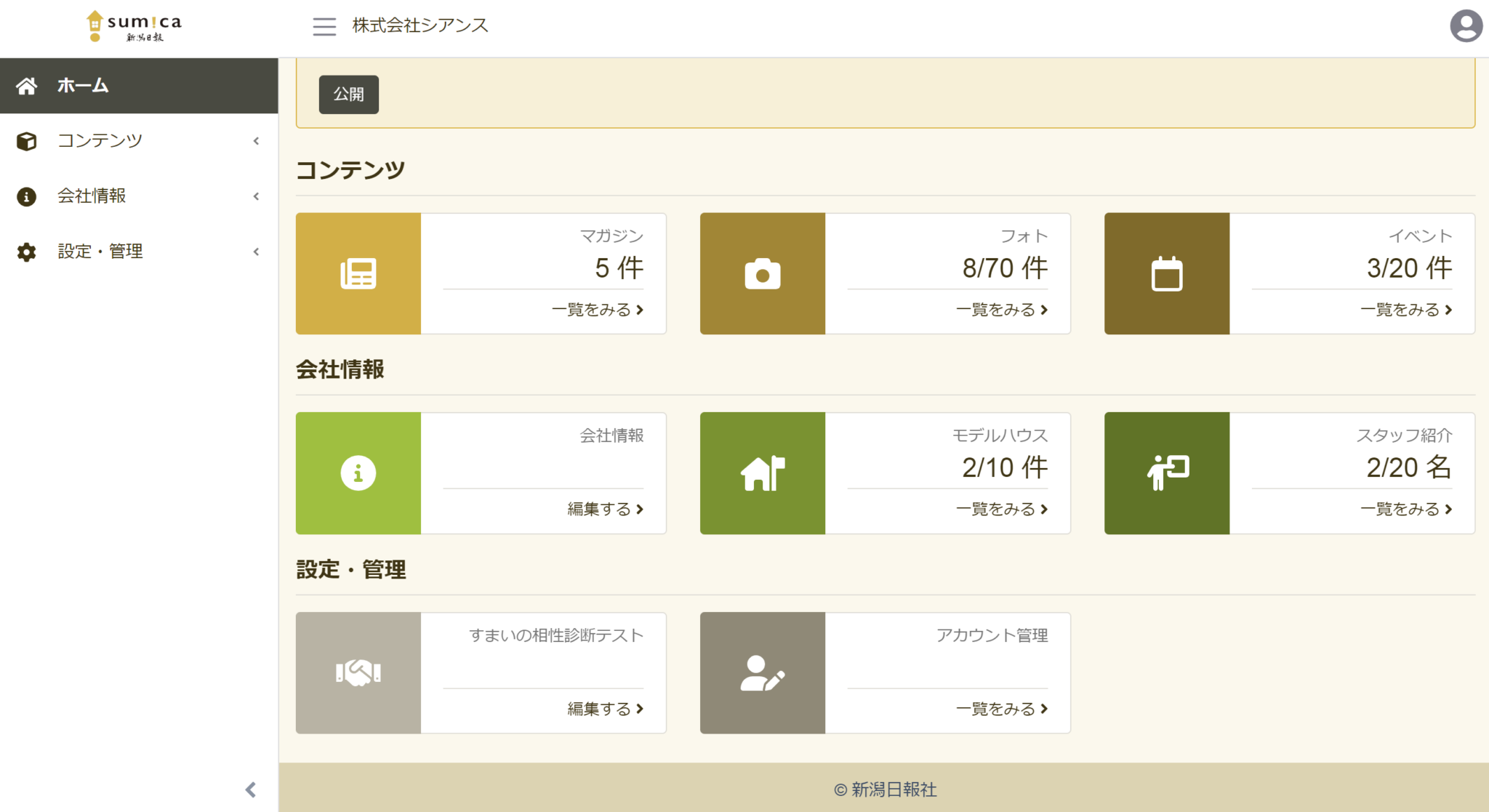Click the コンテンツ section heading
Screen dimensions: 1489x812
click(350, 170)
